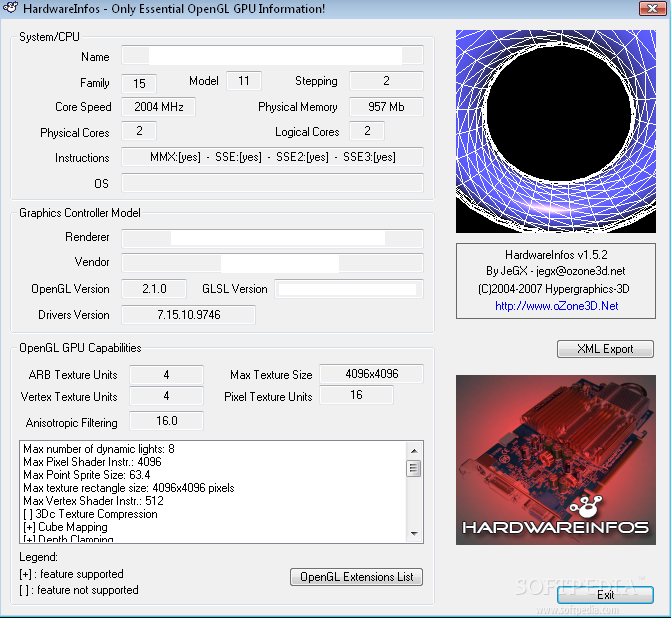Click the Model field showing 11
The width and height of the screenshot is (671, 618).
coord(243,81)
